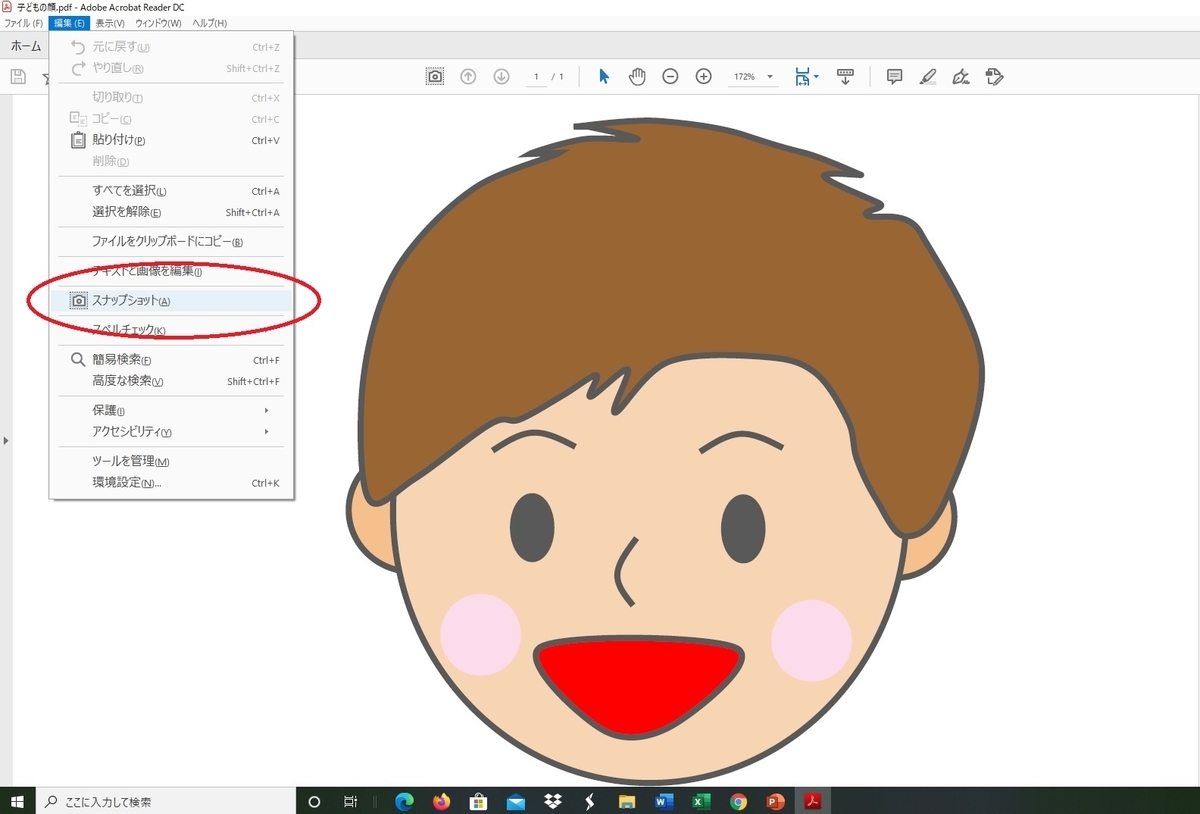Screen dimensions: 1200x814
Task: Click the ここに入力して検索 taskbar search box
Action: (166, 801)
